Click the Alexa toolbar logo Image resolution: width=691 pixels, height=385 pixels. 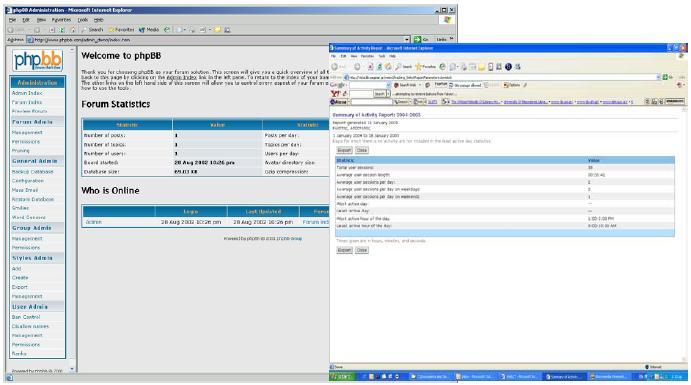[338, 102]
